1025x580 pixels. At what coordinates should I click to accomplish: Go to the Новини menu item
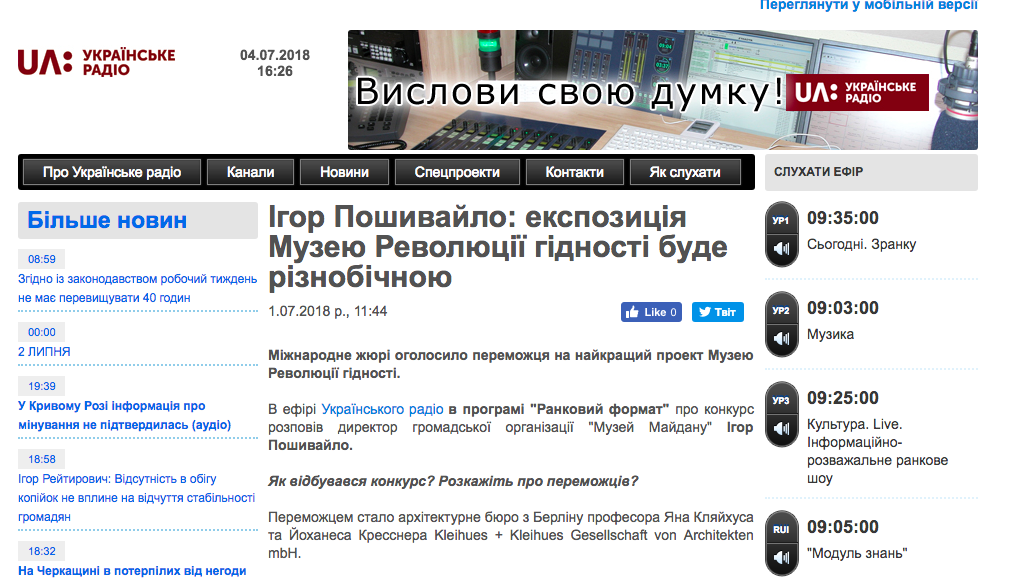(x=344, y=172)
